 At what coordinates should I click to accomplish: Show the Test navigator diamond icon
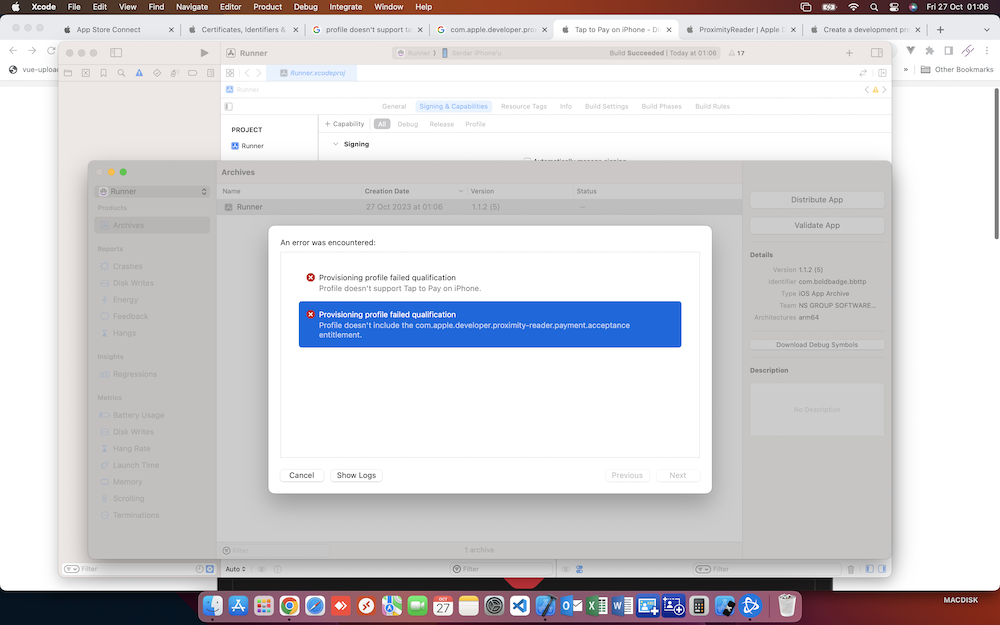157,73
